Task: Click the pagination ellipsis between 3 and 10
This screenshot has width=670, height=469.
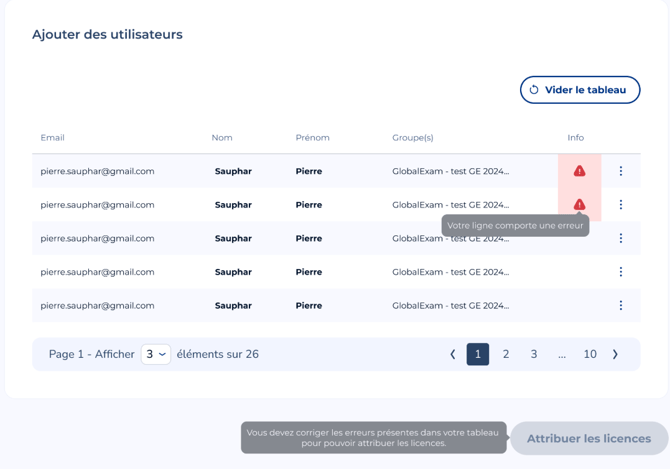Action: (x=562, y=354)
